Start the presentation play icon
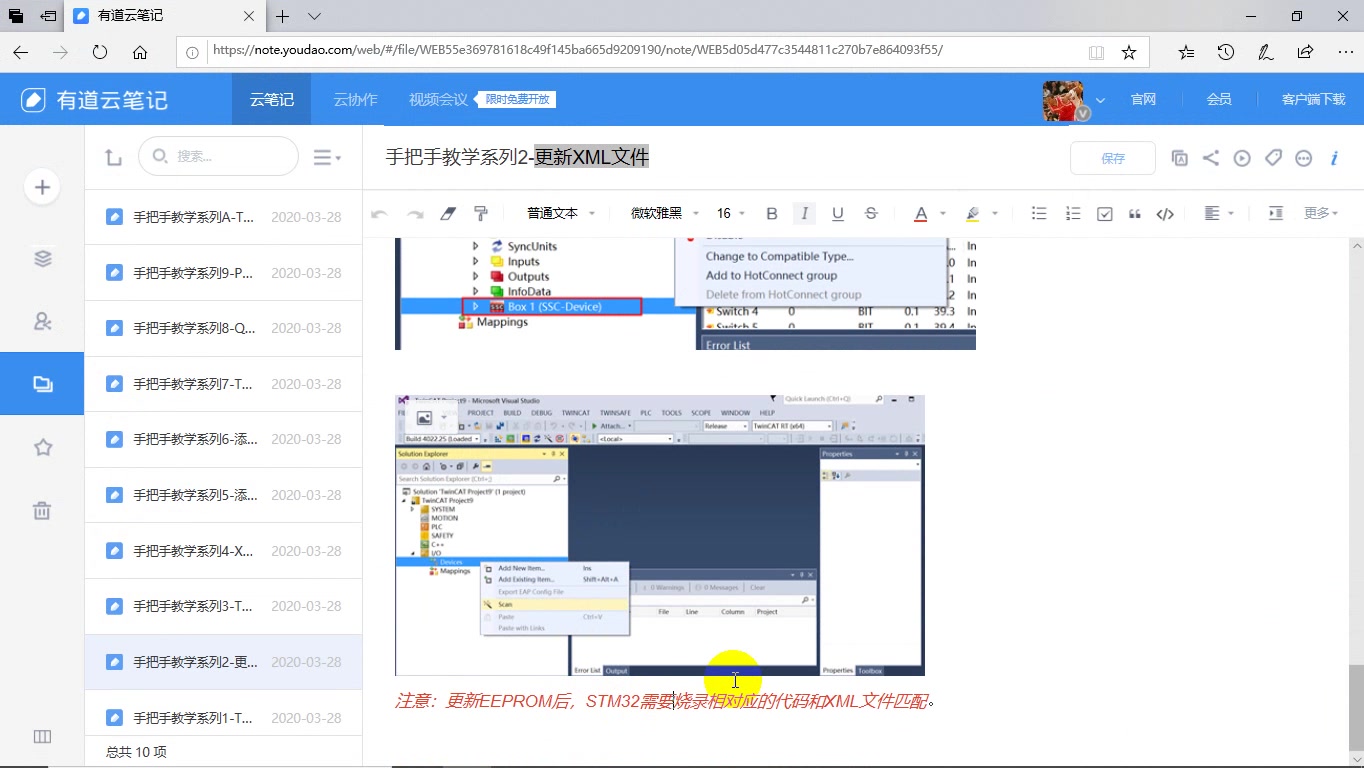The width and height of the screenshot is (1364, 768). click(x=1242, y=158)
